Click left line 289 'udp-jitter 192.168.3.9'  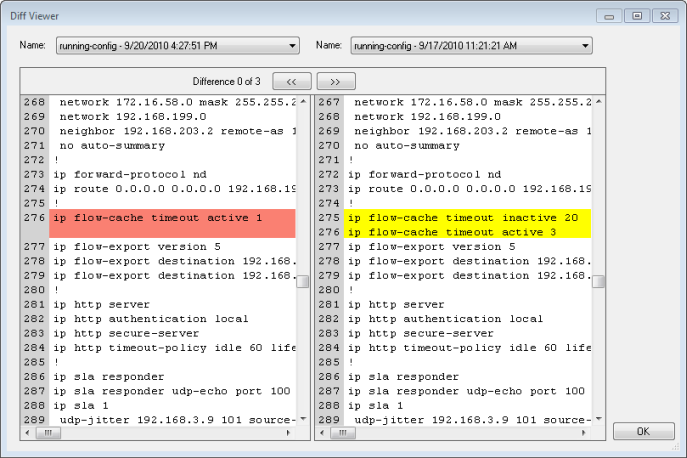point(178,420)
